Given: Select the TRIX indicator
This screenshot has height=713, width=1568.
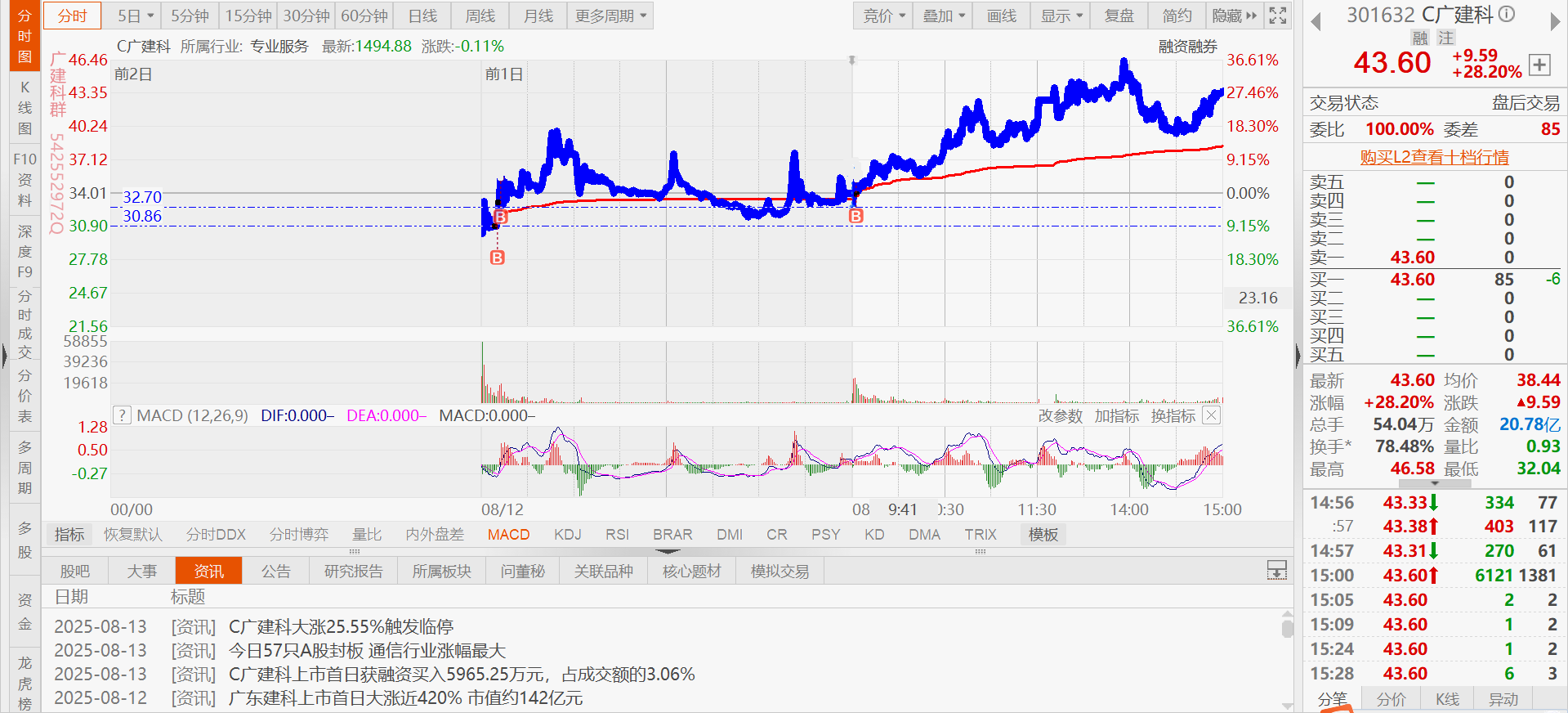Looking at the screenshot, I should click(981, 534).
